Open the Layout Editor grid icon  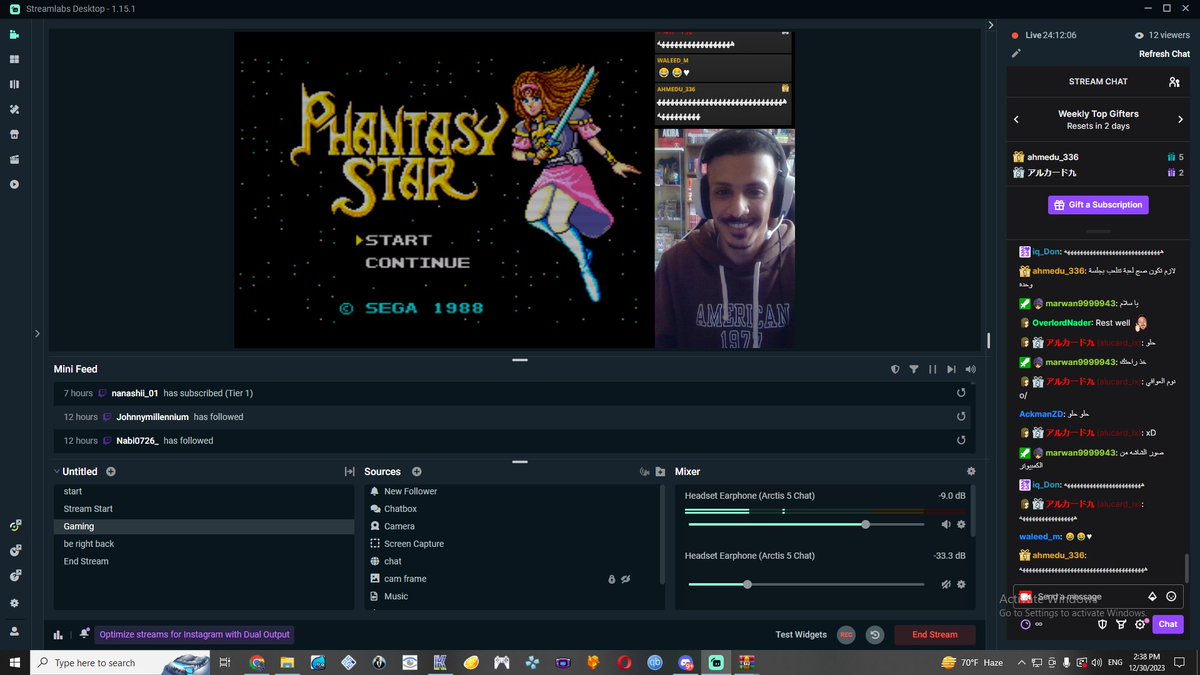click(x=14, y=59)
